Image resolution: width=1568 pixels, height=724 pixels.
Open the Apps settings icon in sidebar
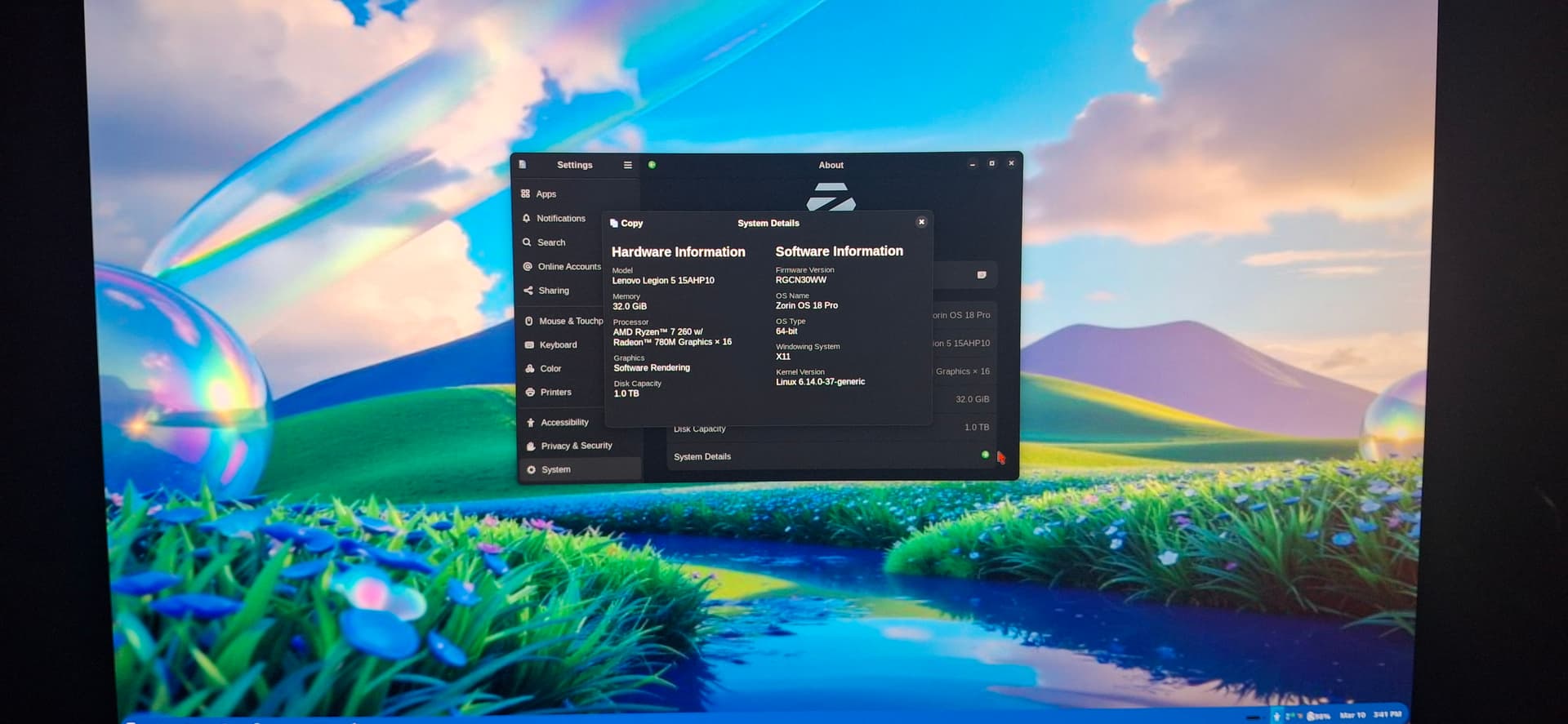[525, 193]
